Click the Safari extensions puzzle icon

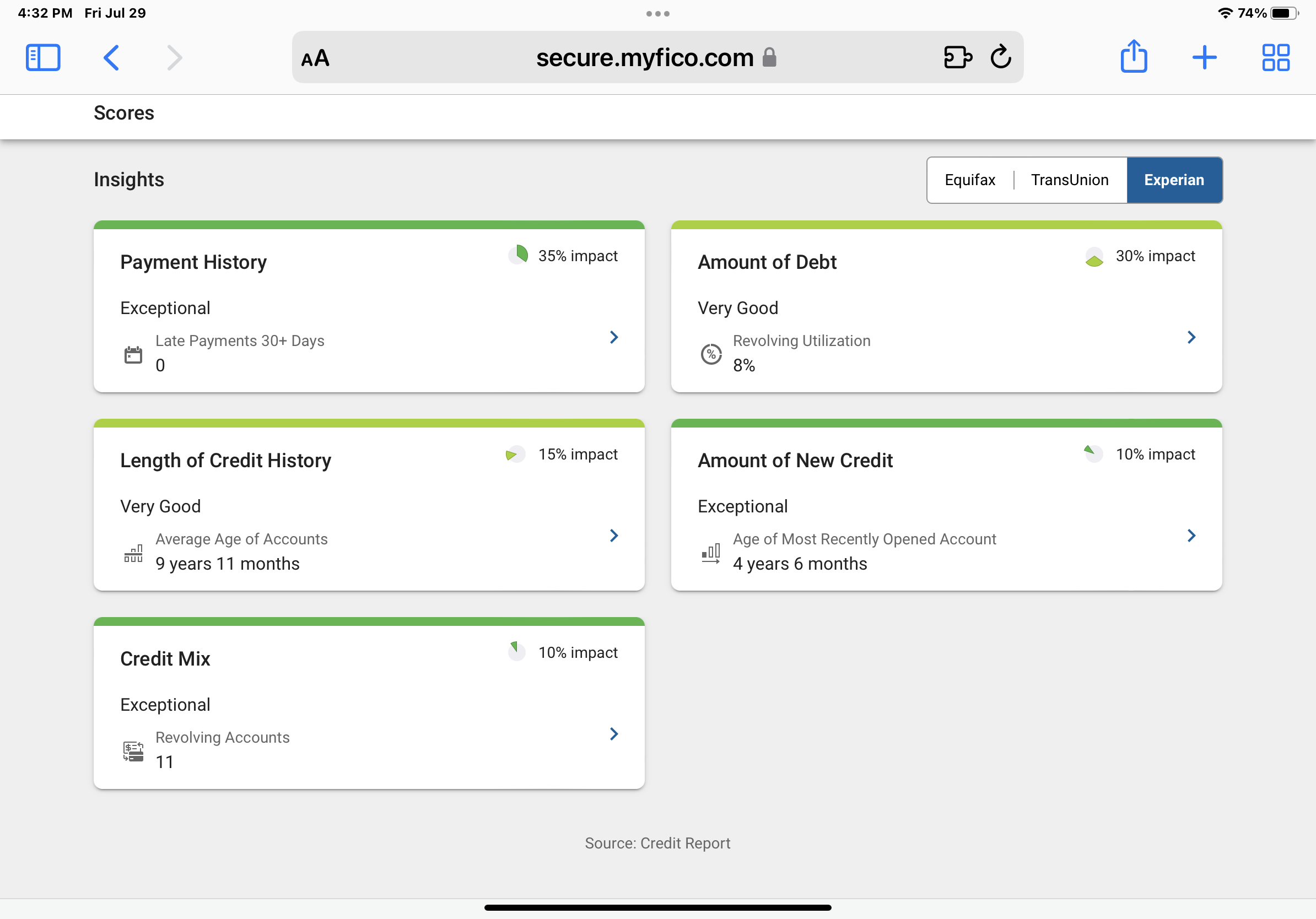pyautogui.click(x=958, y=57)
